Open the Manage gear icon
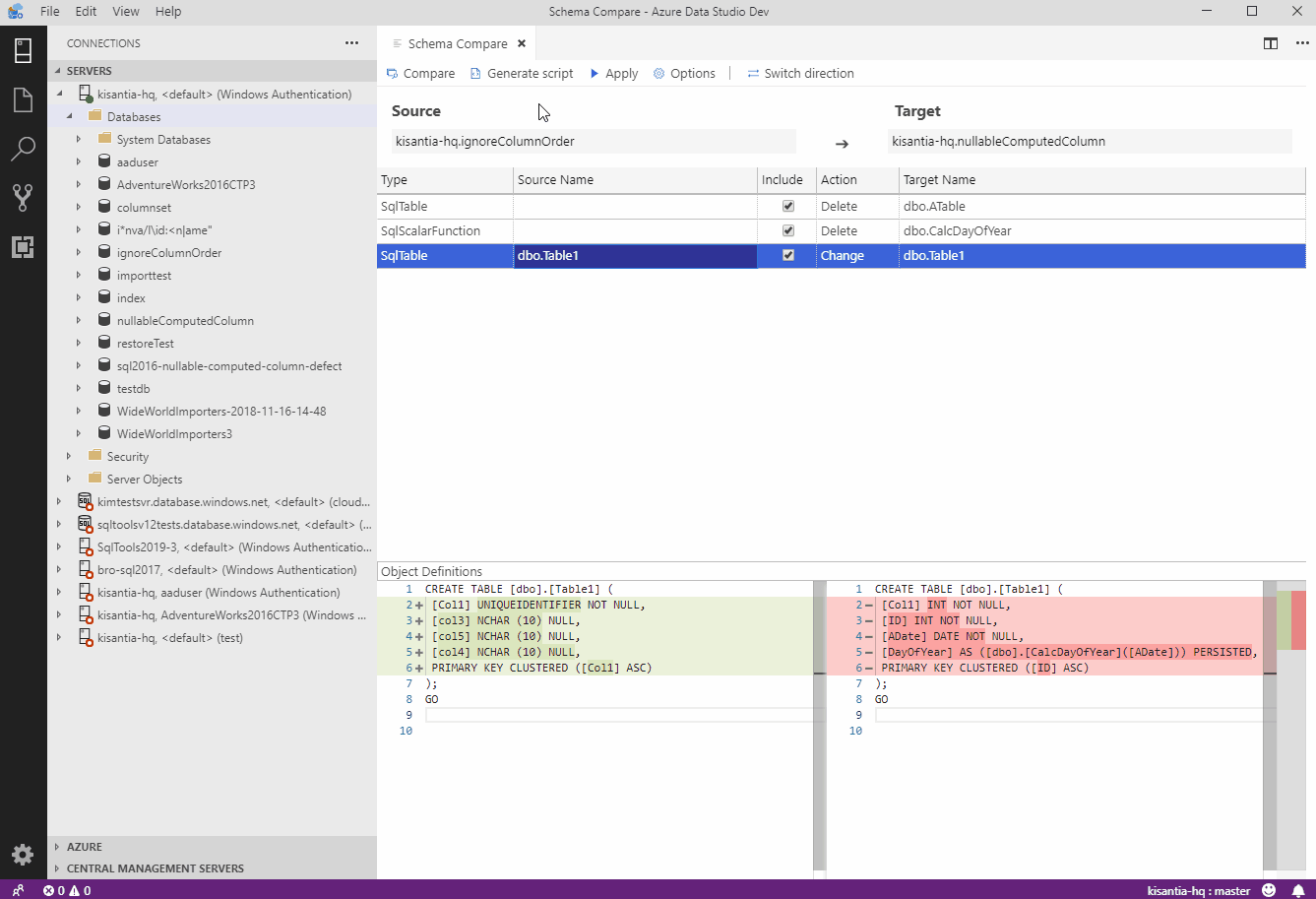 tap(23, 854)
